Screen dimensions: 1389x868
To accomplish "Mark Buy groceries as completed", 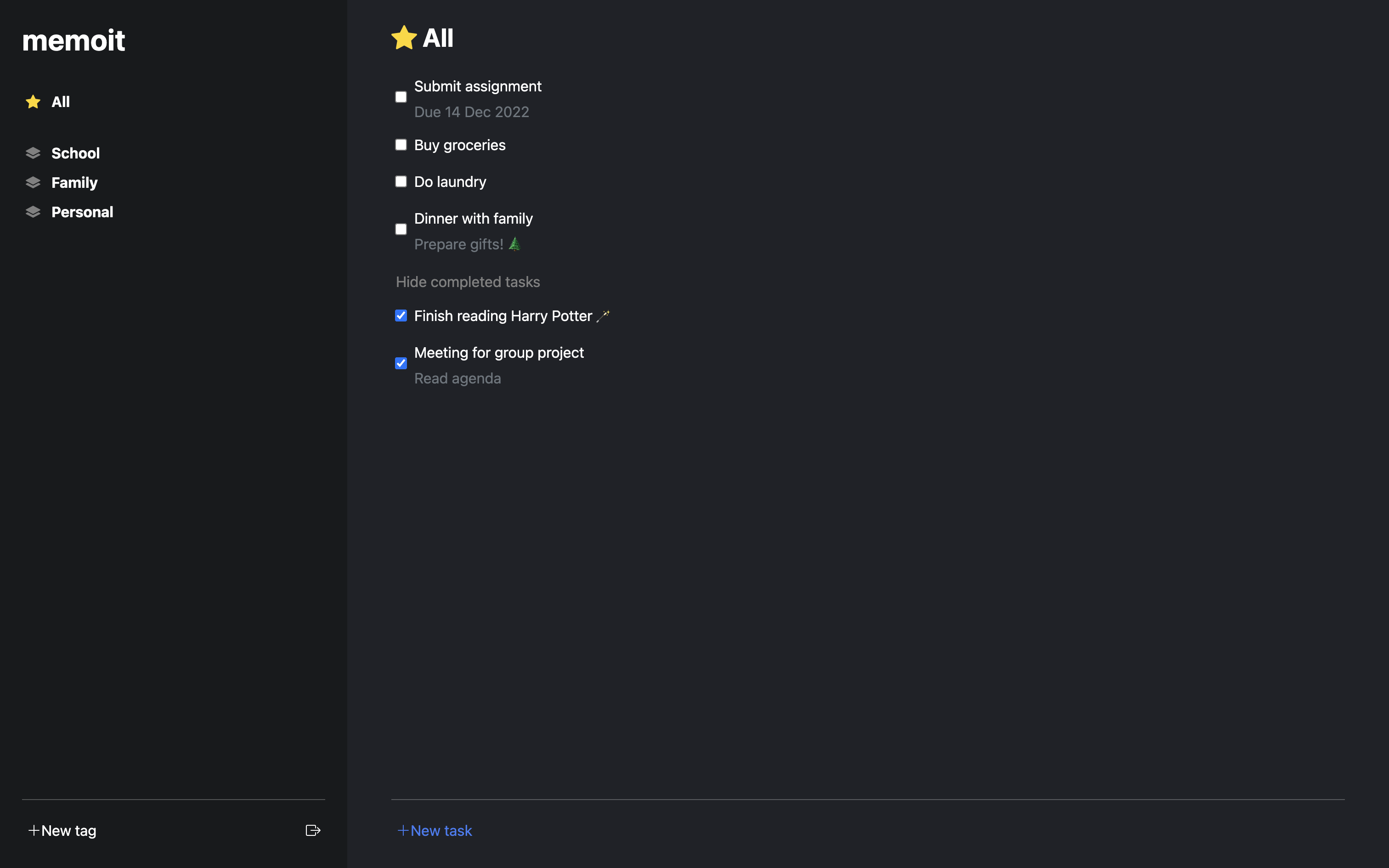I will click(401, 145).
